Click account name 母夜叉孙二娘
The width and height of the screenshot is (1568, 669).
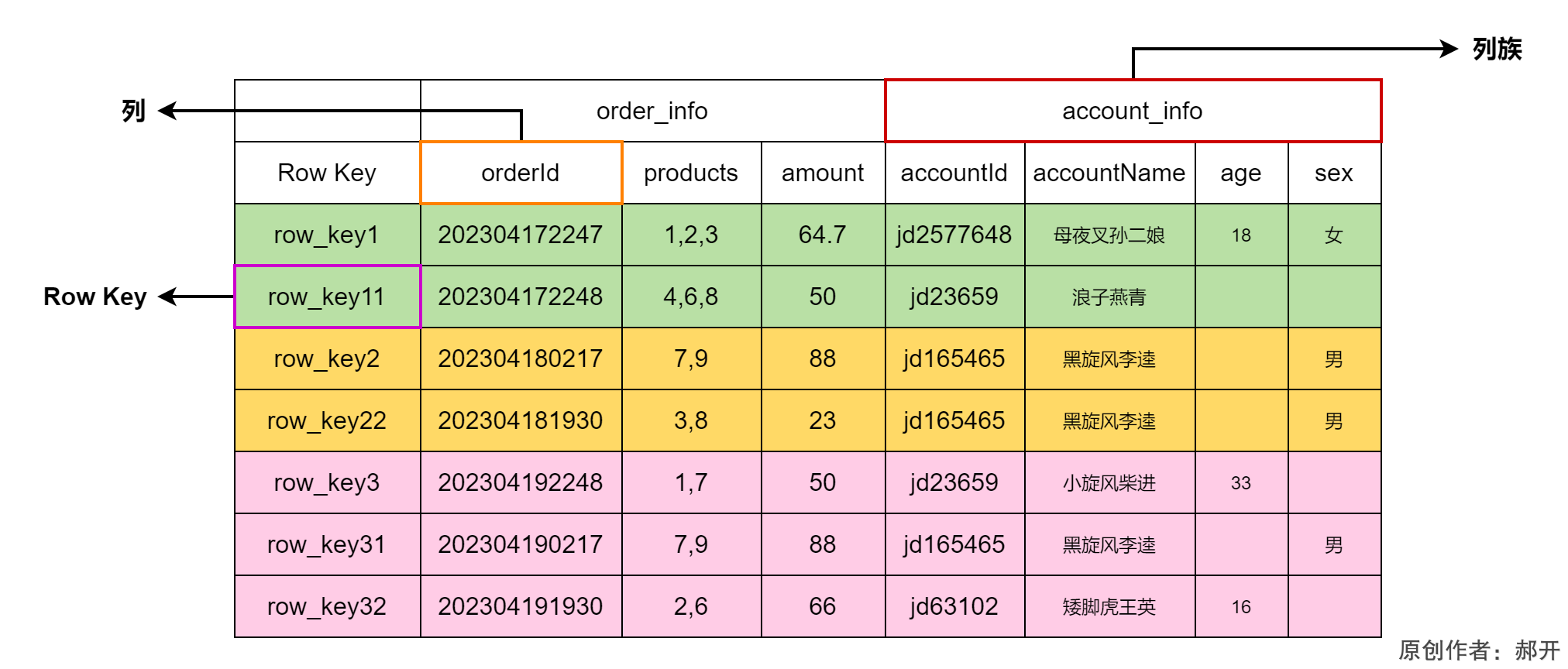click(1109, 235)
